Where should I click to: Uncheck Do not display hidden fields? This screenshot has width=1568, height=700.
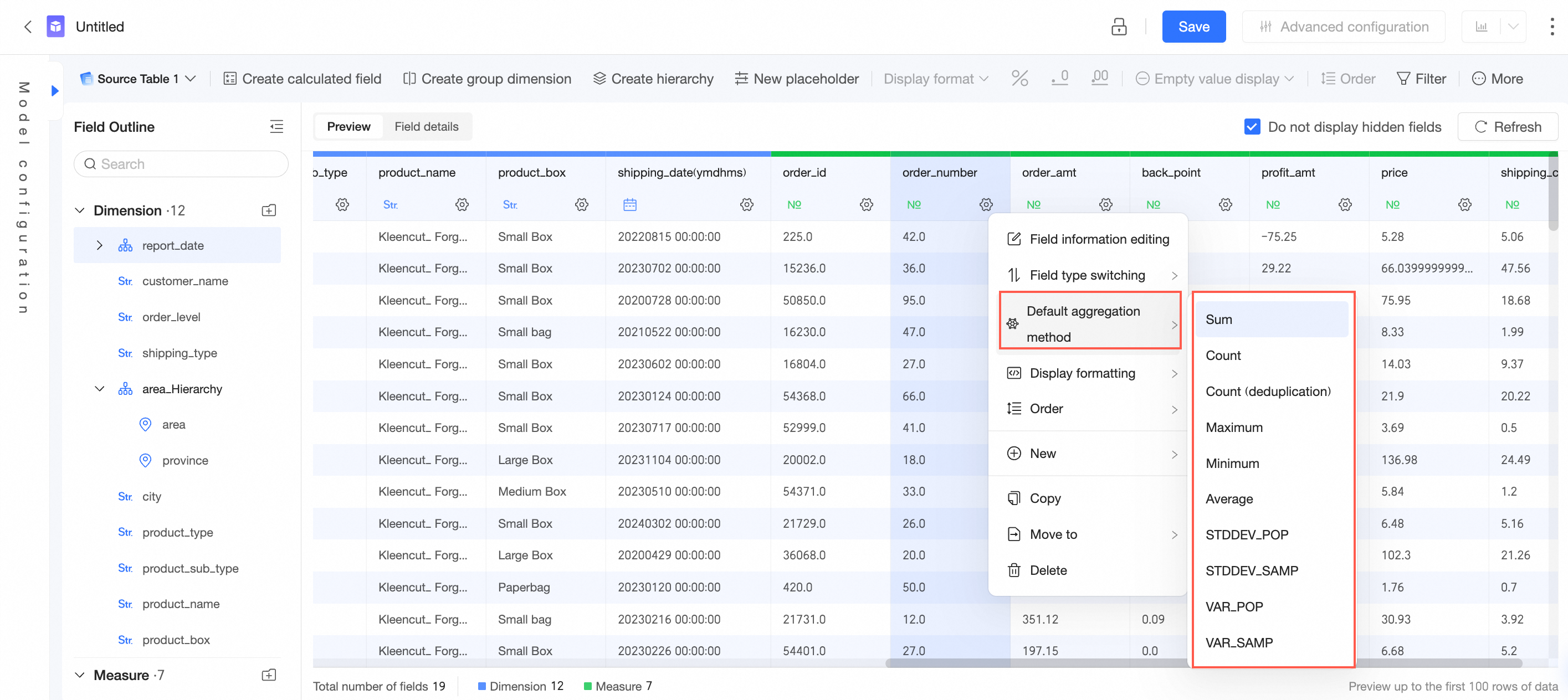pos(1252,126)
